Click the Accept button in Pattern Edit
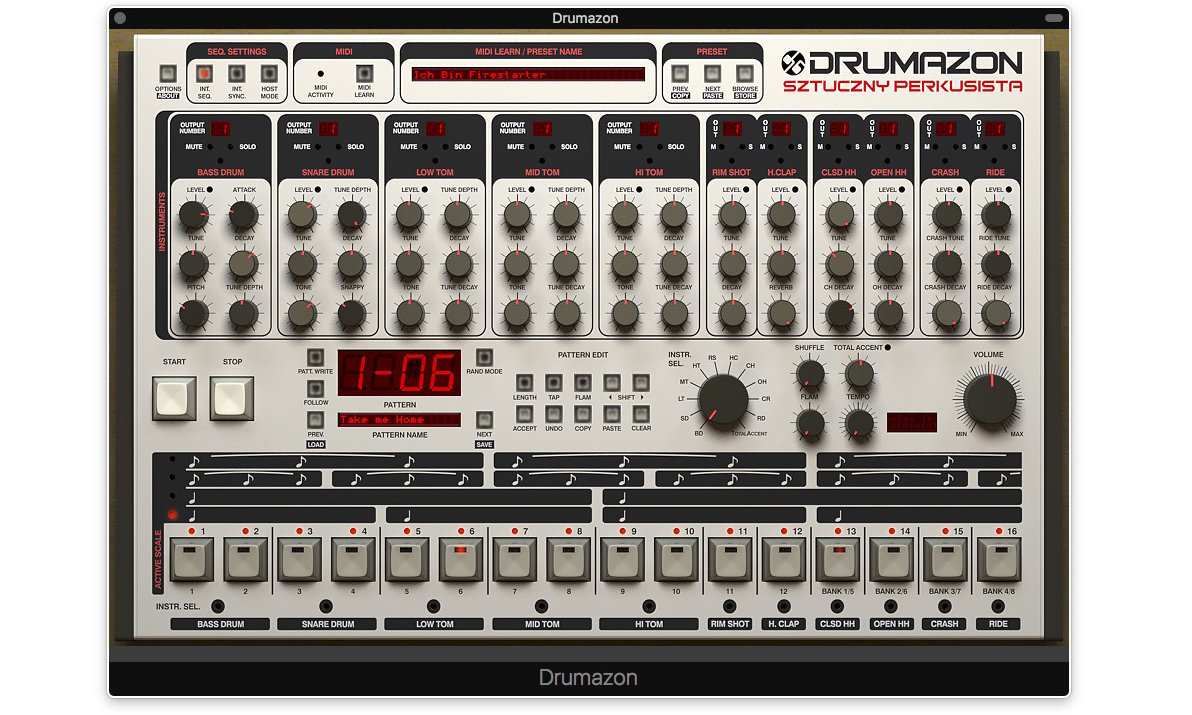Image resolution: width=1192 pixels, height=715 pixels. (x=525, y=414)
